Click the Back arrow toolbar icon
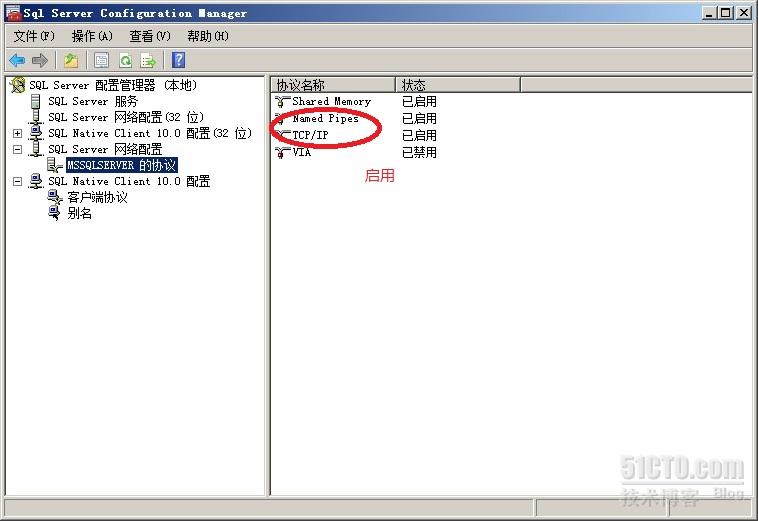758x521 pixels. point(17,60)
